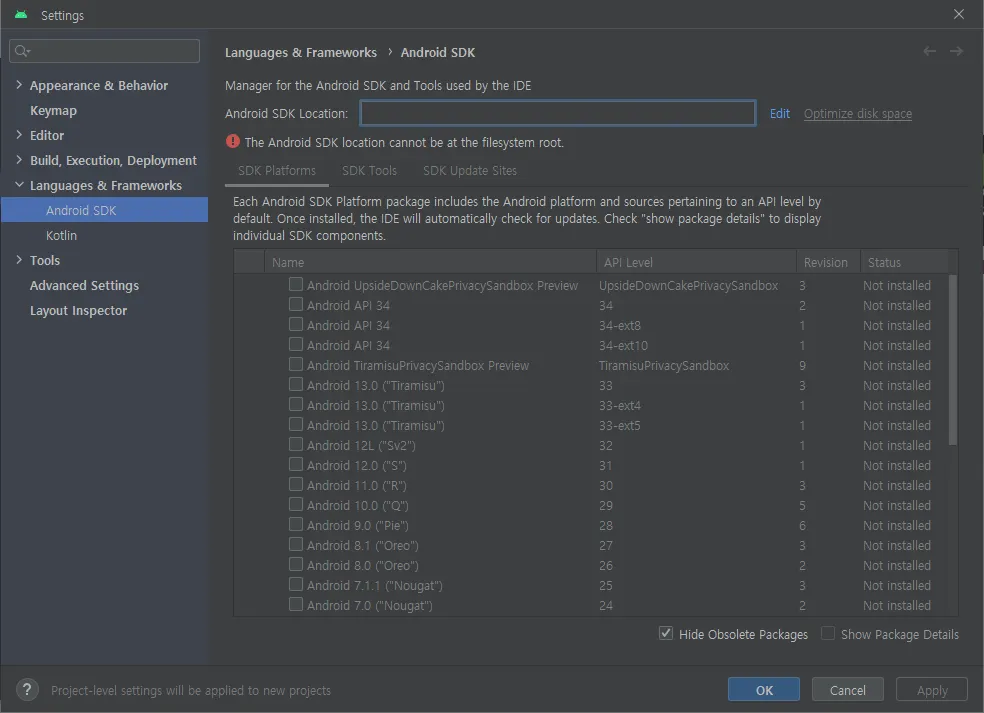The height and width of the screenshot is (713, 984).
Task: Expand Appearance & Behavior section
Action: pyautogui.click(x=19, y=85)
